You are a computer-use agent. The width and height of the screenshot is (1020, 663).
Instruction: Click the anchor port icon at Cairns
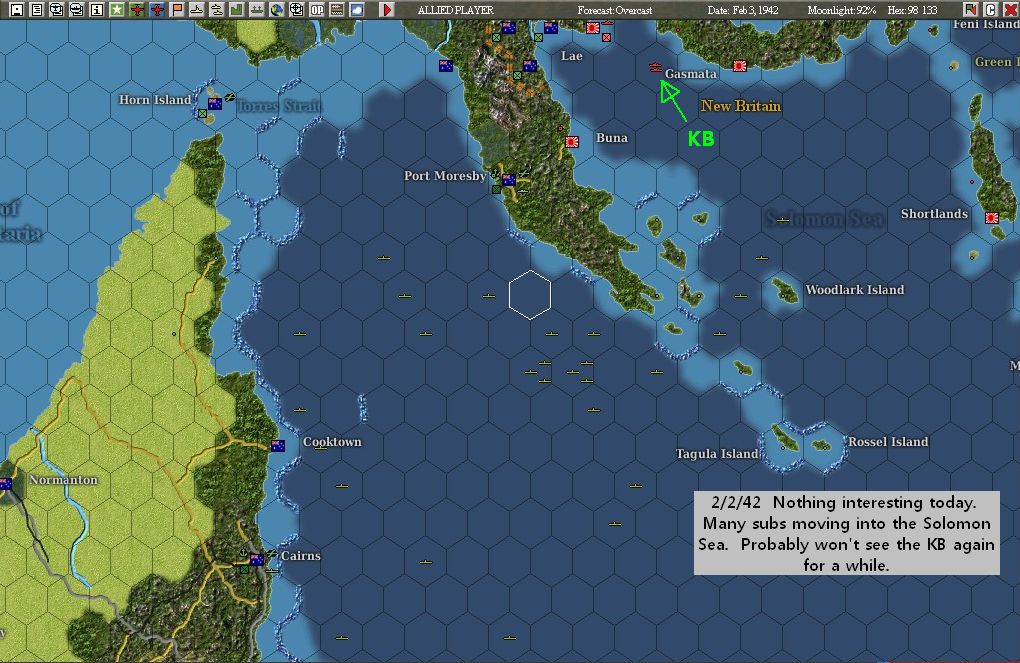(243, 554)
